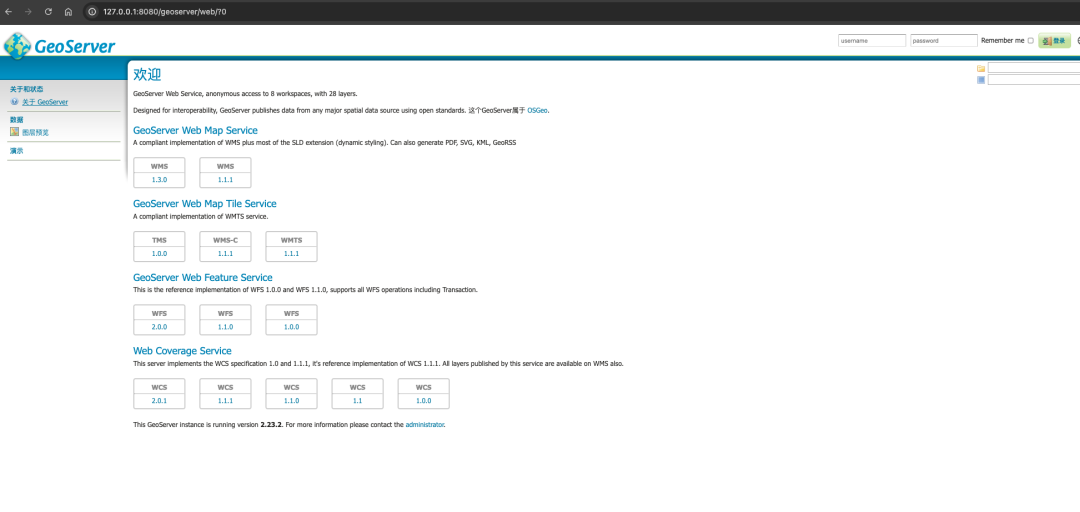
Task: Focus the password field
Action: point(944,41)
